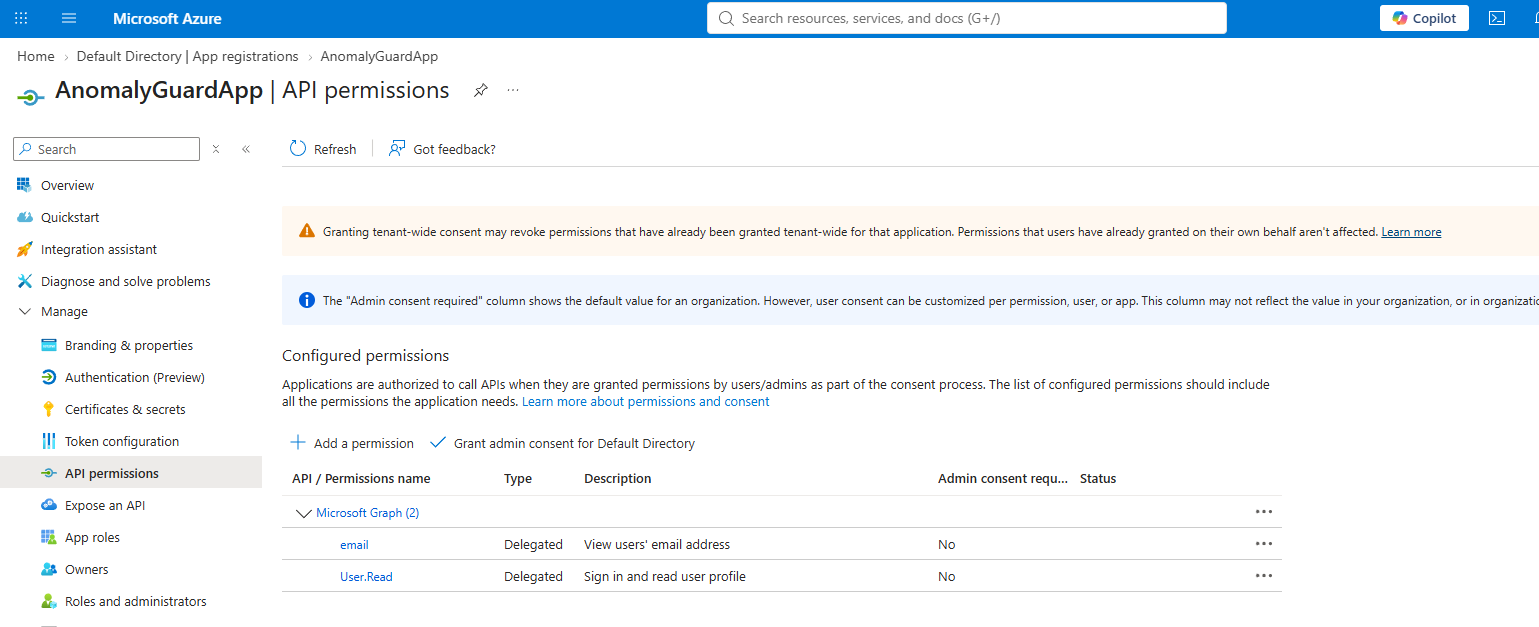The width and height of the screenshot is (1539, 627).
Task: Click the global search resources field
Action: 966,18
